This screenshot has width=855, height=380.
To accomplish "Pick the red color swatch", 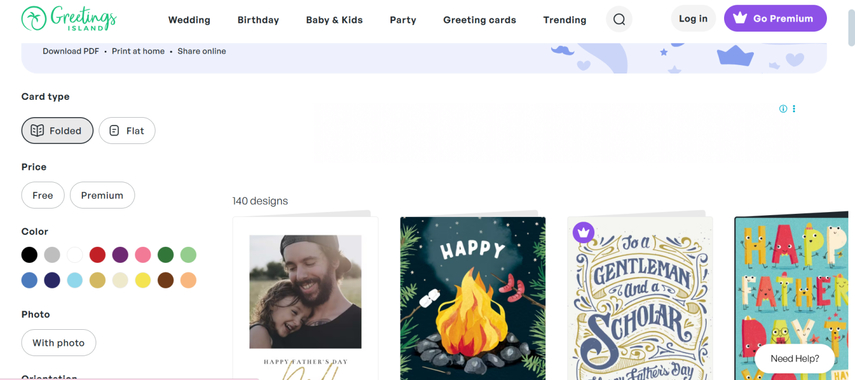I will 98,255.
